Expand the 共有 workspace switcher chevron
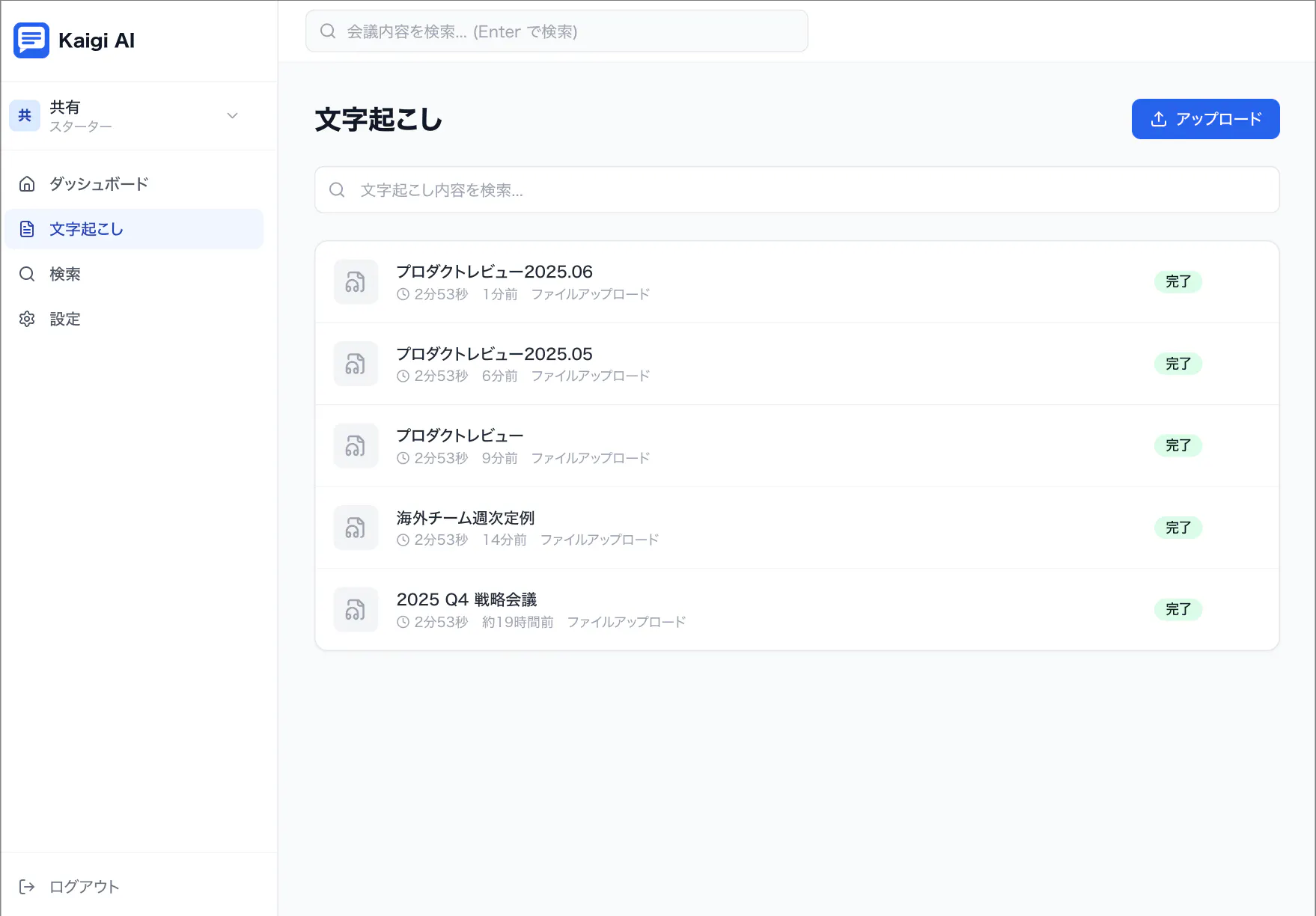Image resolution: width=1316 pixels, height=916 pixels. coord(232,115)
